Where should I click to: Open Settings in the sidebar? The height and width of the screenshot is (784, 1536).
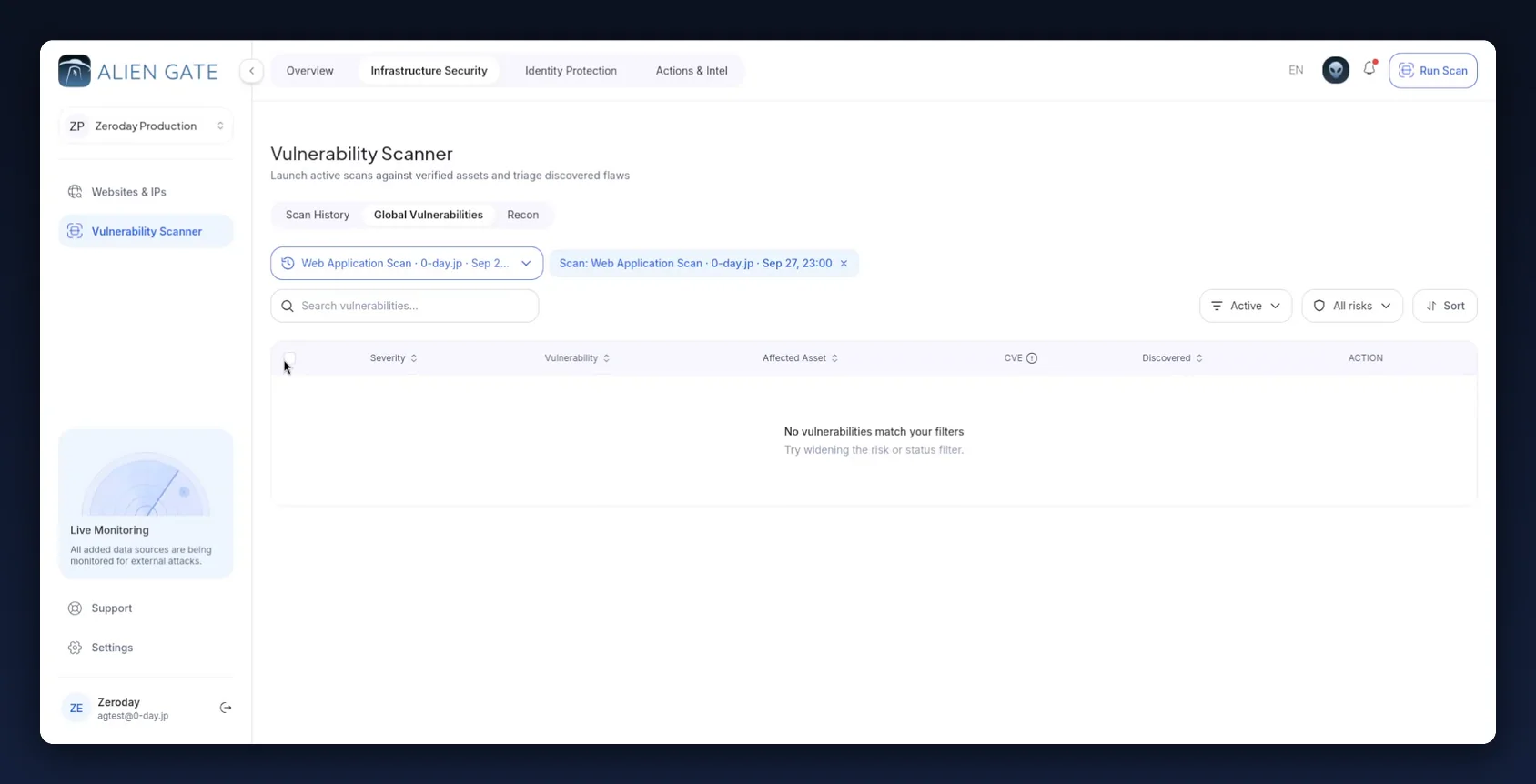point(146,648)
